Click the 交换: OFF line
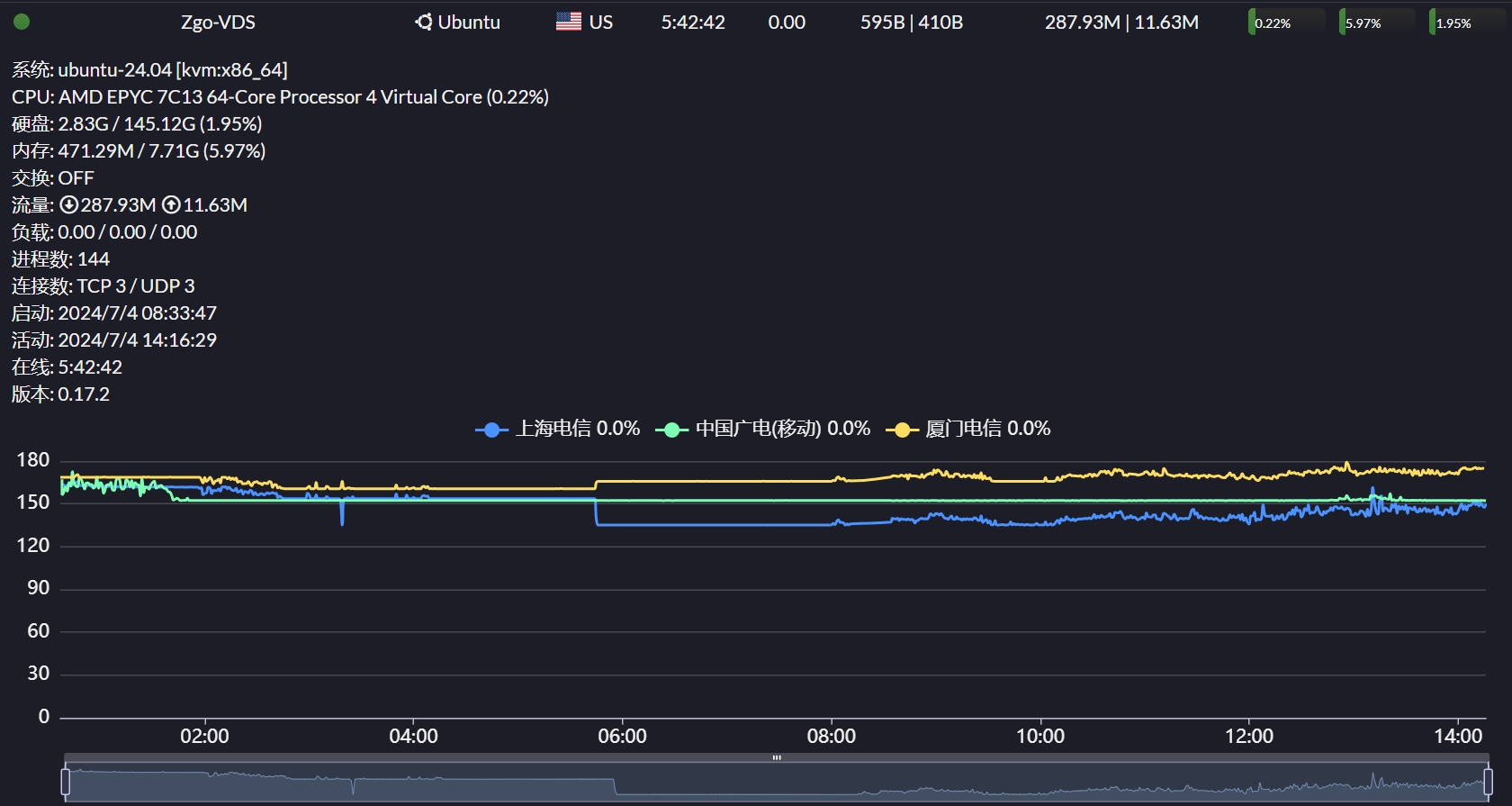 [52, 178]
